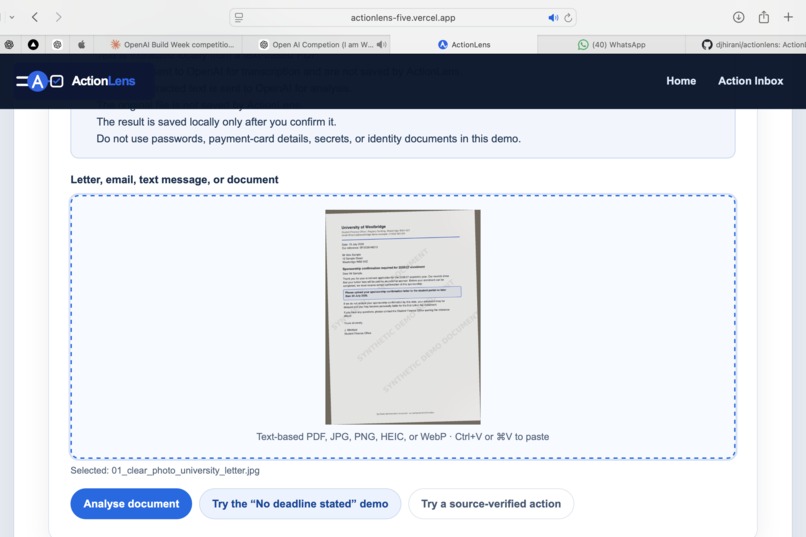The image size is (806, 537).
Task: Open a new tab with the plus icon
Action: click(788, 17)
